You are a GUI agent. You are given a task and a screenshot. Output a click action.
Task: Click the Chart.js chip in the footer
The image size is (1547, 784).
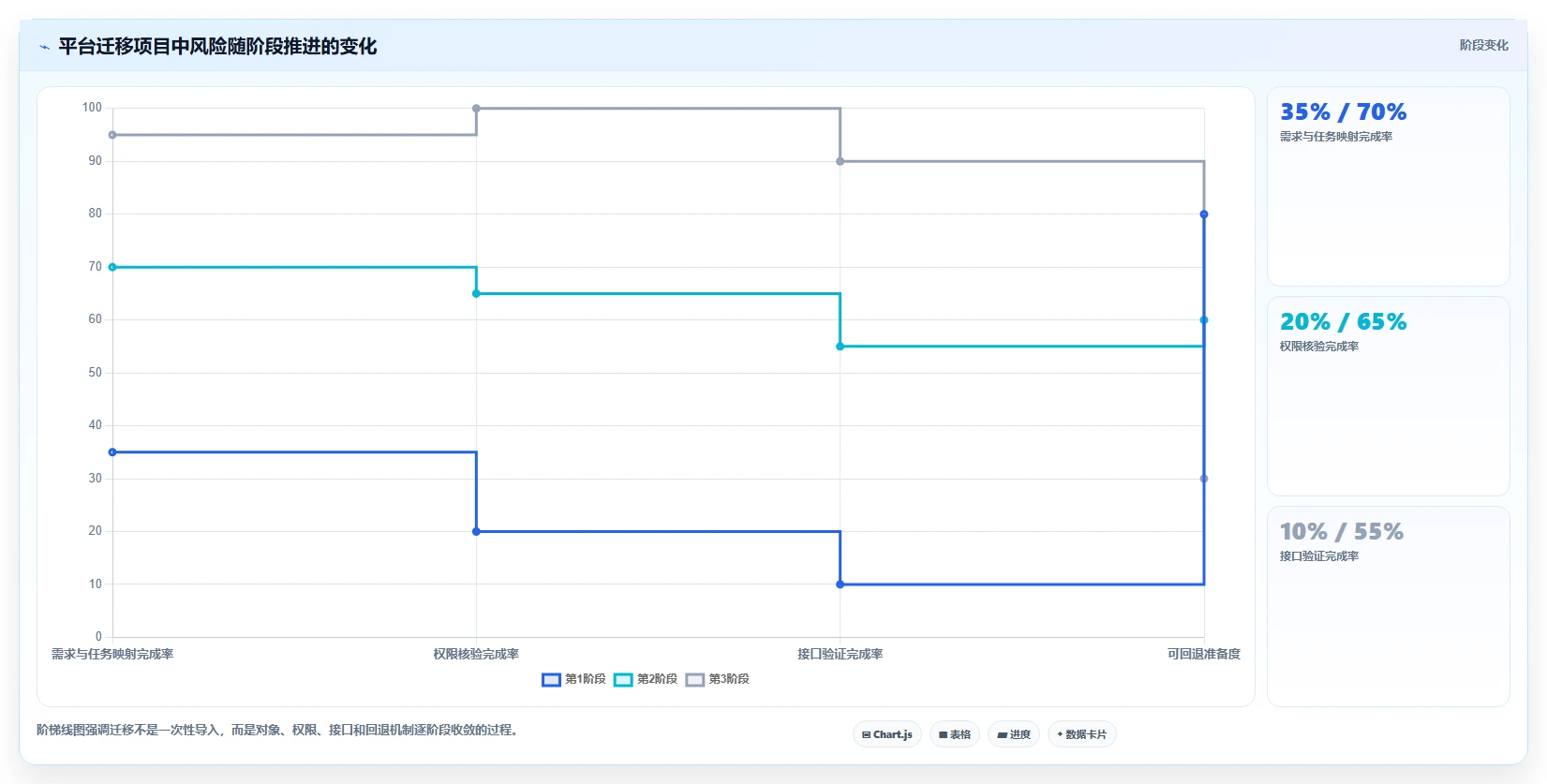click(887, 734)
